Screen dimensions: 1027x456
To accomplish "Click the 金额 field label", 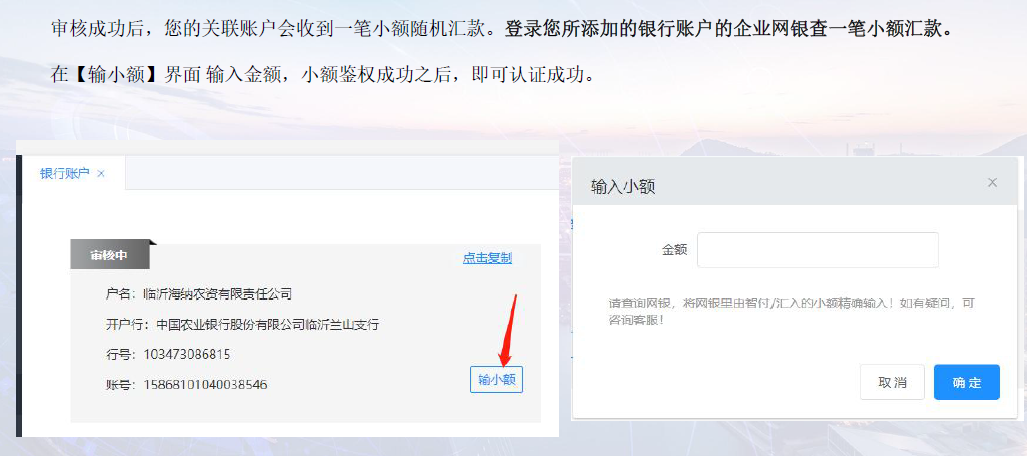I will 675,250.
